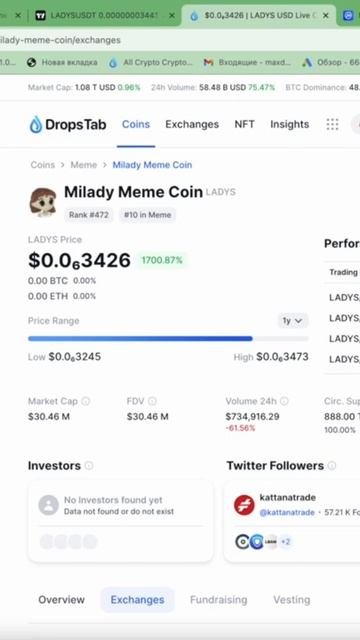Screen dimensions: 360x640
Task: Switch to the Exchanges navigation menu item
Action: [192, 124]
